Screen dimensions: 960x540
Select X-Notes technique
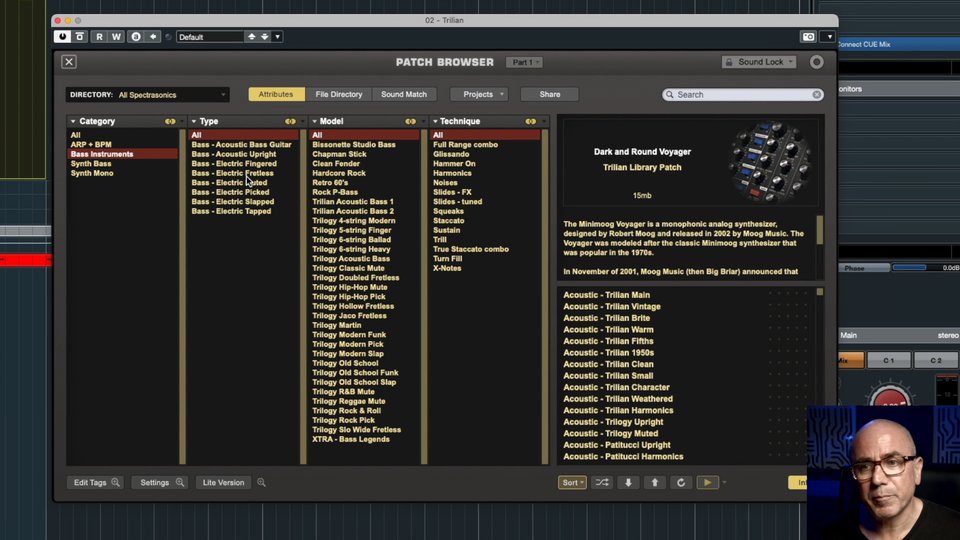click(447, 268)
